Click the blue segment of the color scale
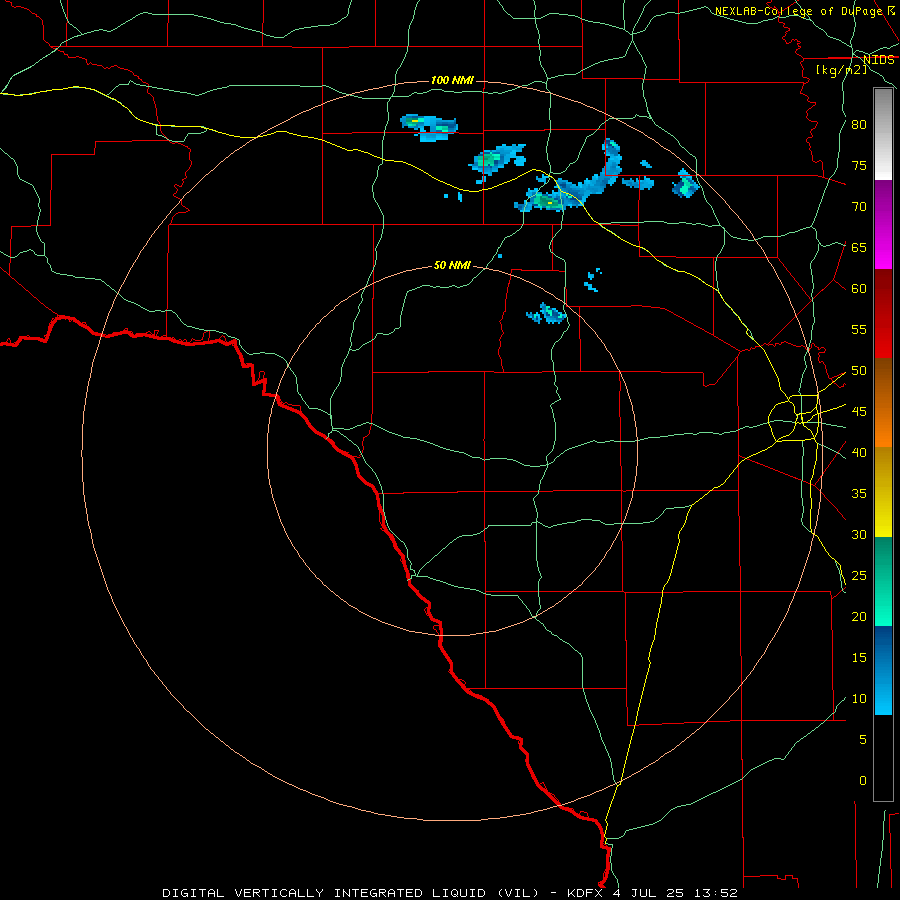 click(883, 670)
